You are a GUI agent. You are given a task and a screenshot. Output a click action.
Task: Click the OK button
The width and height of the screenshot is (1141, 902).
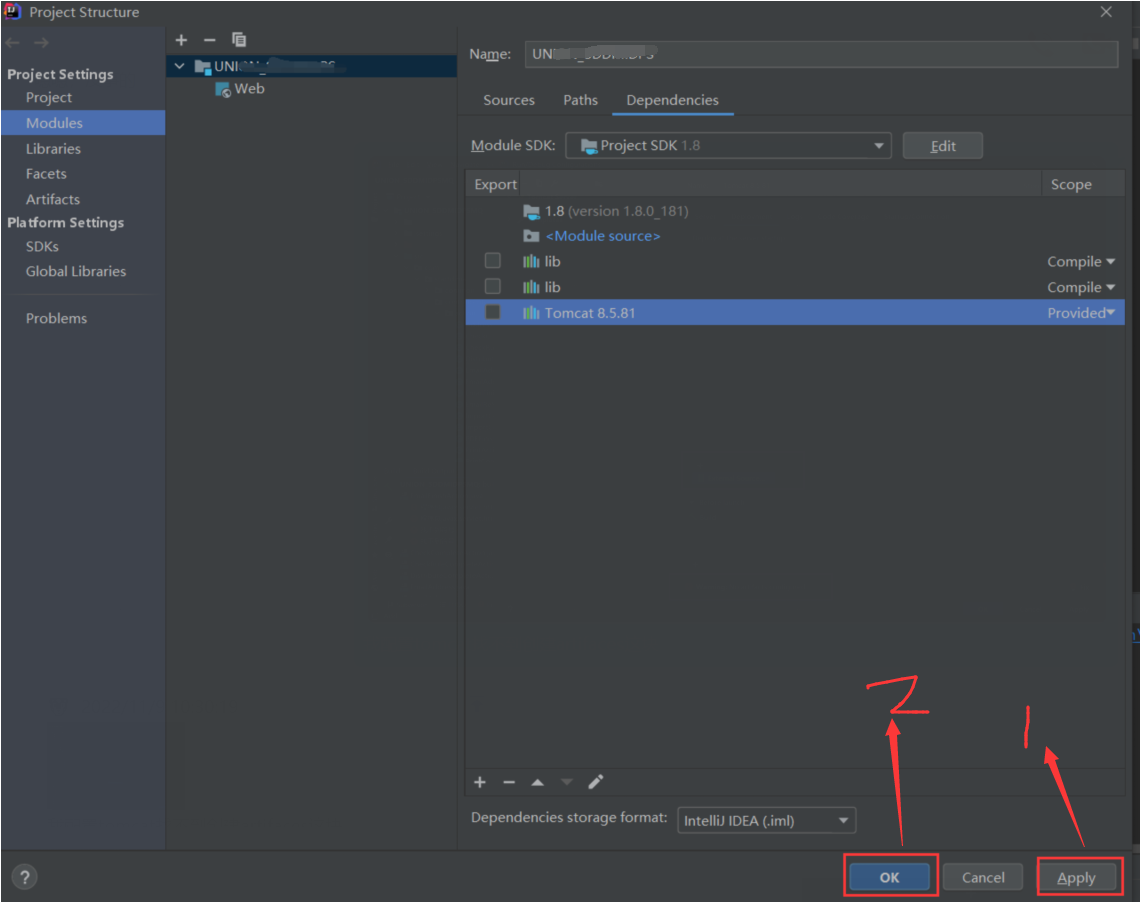pos(889,877)
